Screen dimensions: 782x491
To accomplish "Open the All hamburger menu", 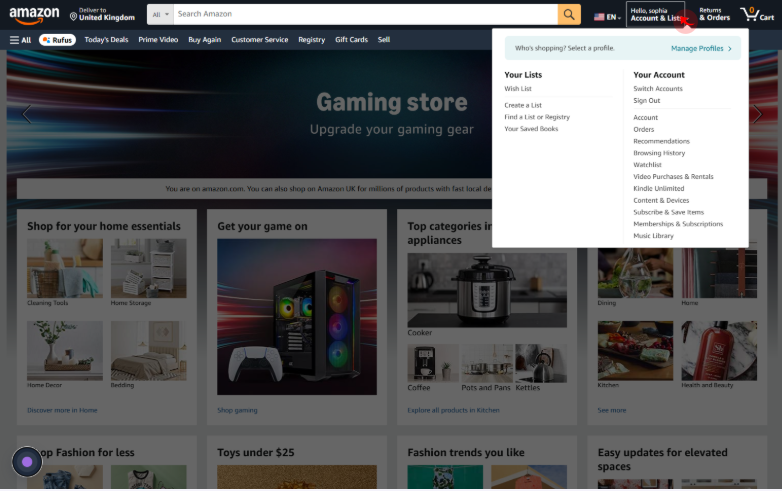I will (x=20, y=40).
